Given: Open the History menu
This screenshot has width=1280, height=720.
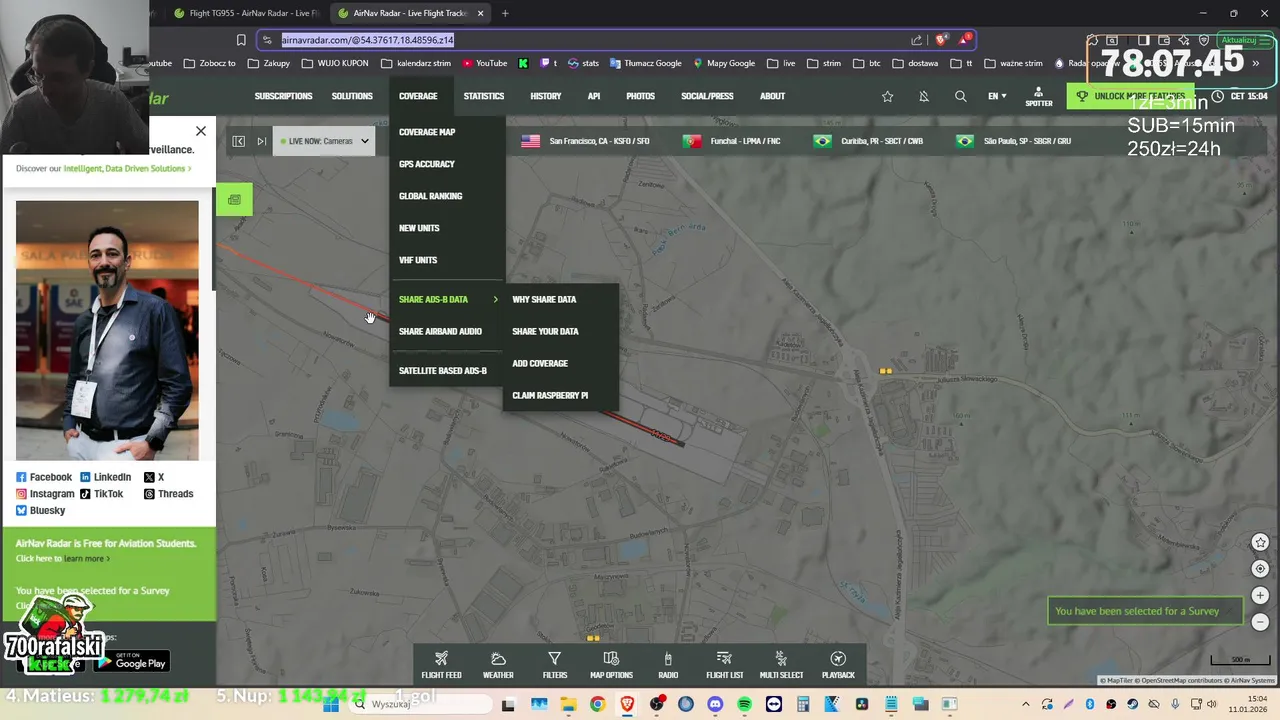Looking at the screenshot, I should [545, 96].
